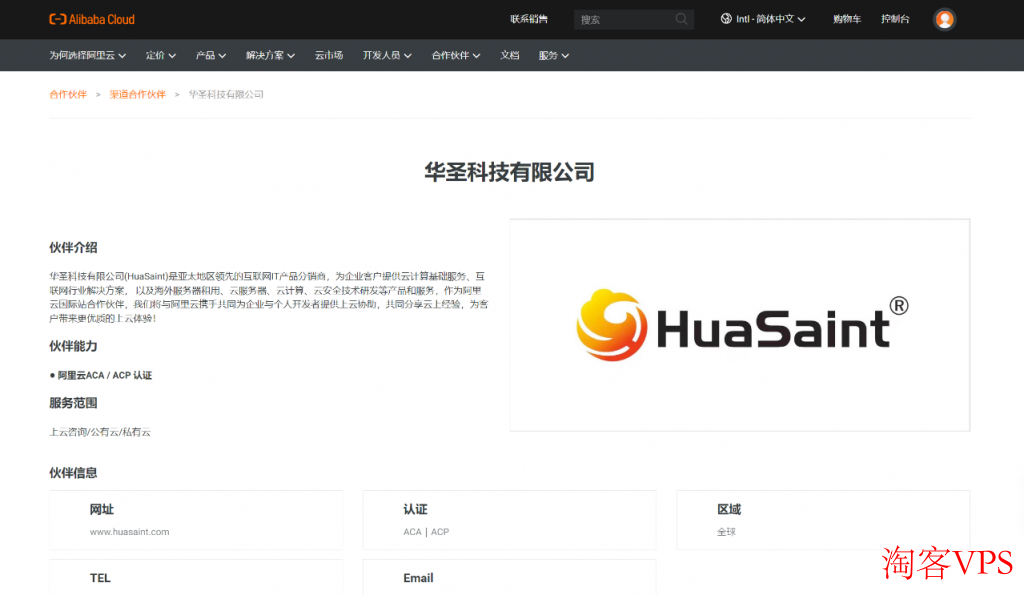Click the ACA | ACP certification value
1024x595 pixels.
point(426,532)
